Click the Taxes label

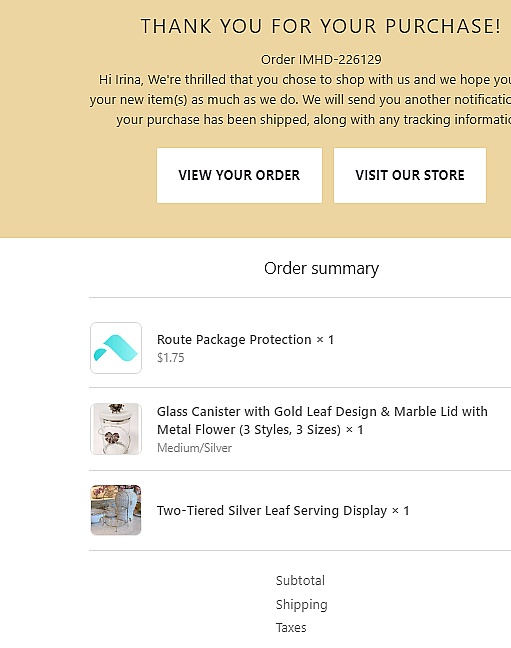point(291,628)
